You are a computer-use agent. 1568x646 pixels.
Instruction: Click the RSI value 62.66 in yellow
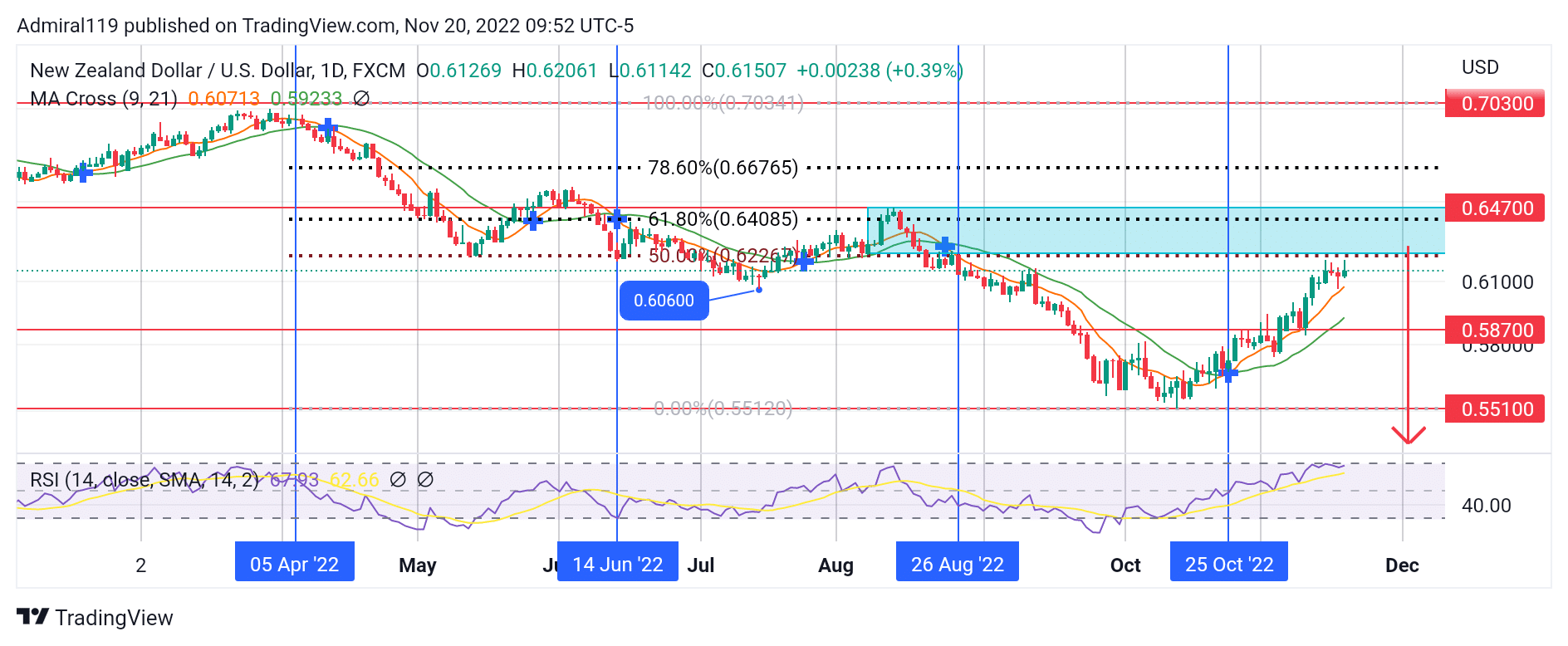click(x=355, y=480)
